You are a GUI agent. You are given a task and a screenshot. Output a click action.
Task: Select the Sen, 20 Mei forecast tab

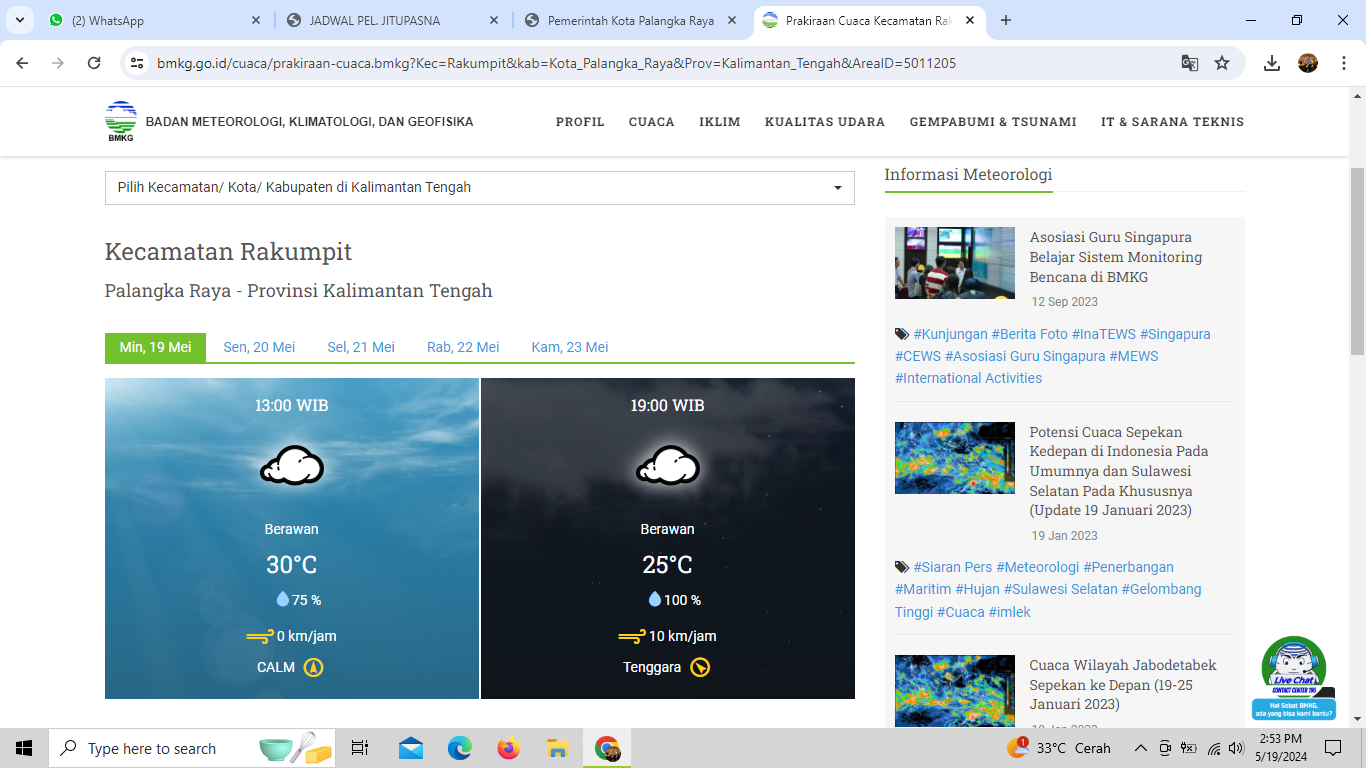pos(259,347)
